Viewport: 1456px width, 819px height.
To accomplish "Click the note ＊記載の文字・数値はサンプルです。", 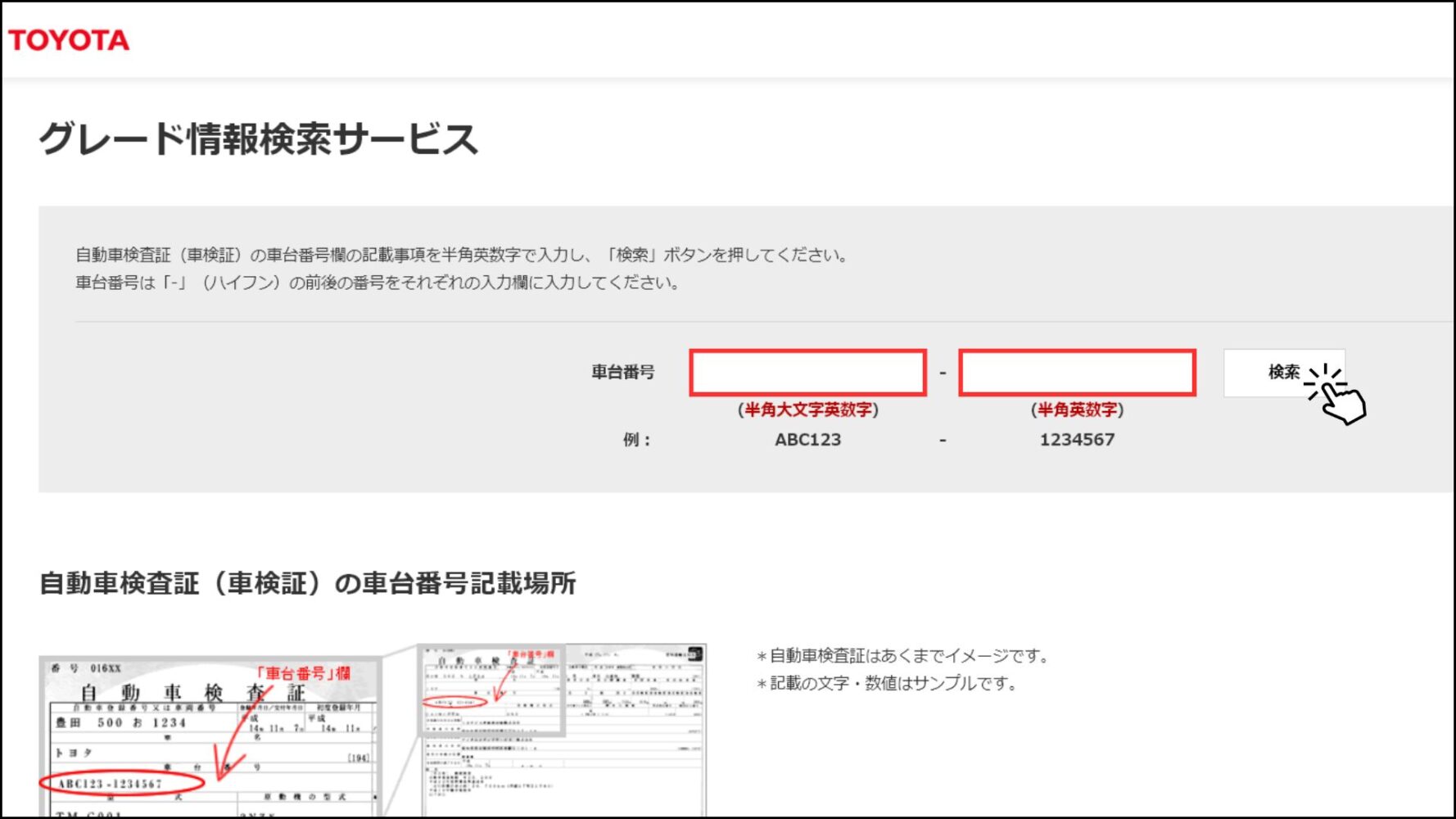I will (887, 683).
